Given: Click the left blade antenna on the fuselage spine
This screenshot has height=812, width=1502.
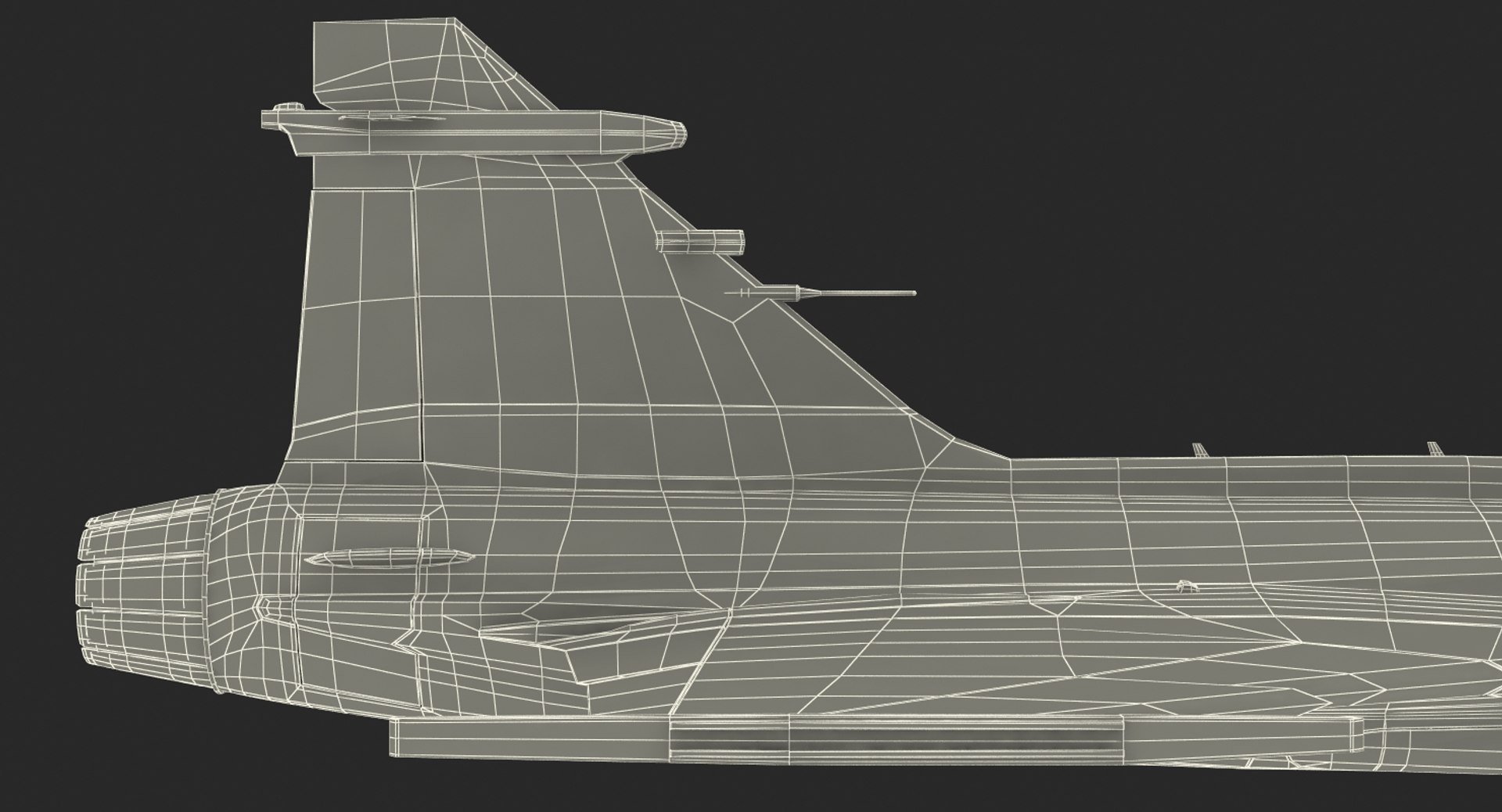Looking at the screenshot, I should coord(1198,450).
